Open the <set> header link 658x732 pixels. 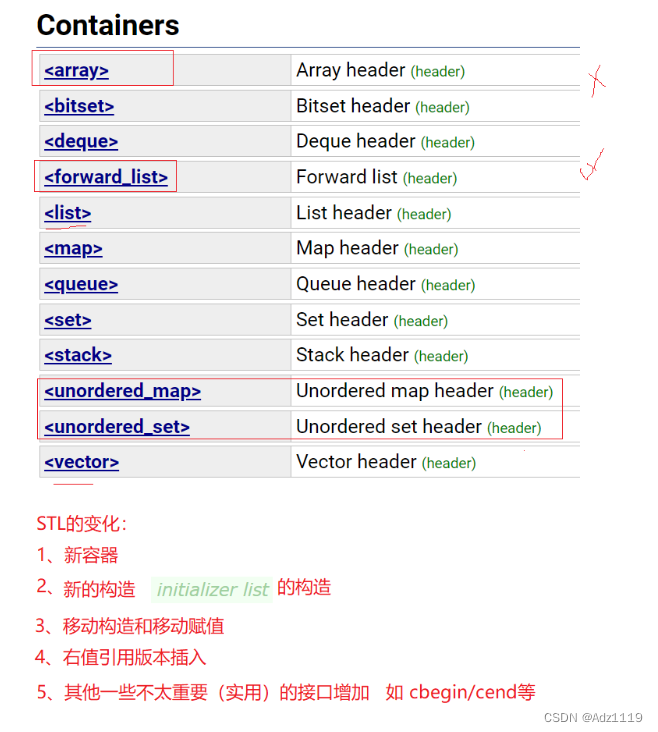(68, 320)
